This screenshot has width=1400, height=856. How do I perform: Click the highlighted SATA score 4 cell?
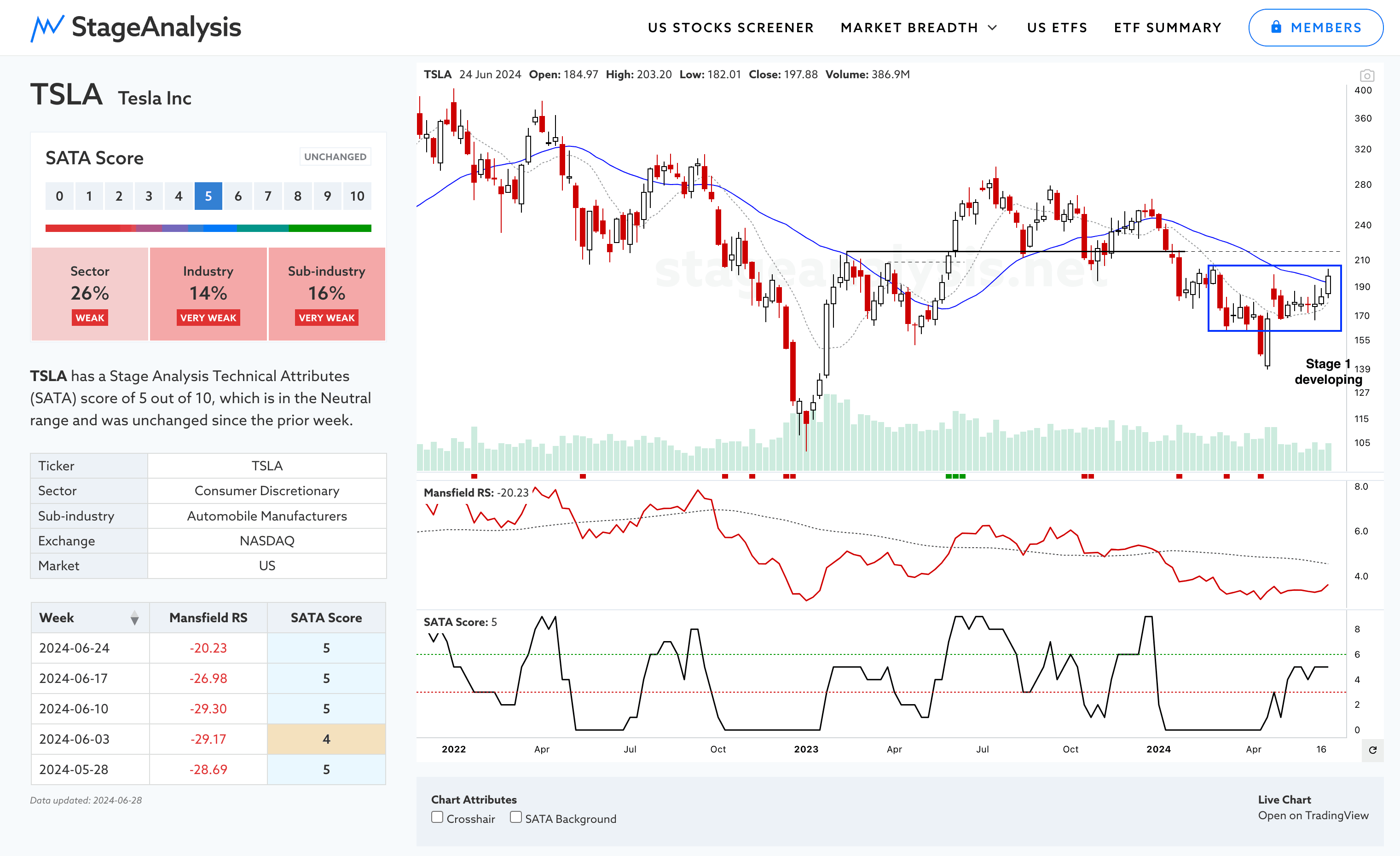[326, 739]
